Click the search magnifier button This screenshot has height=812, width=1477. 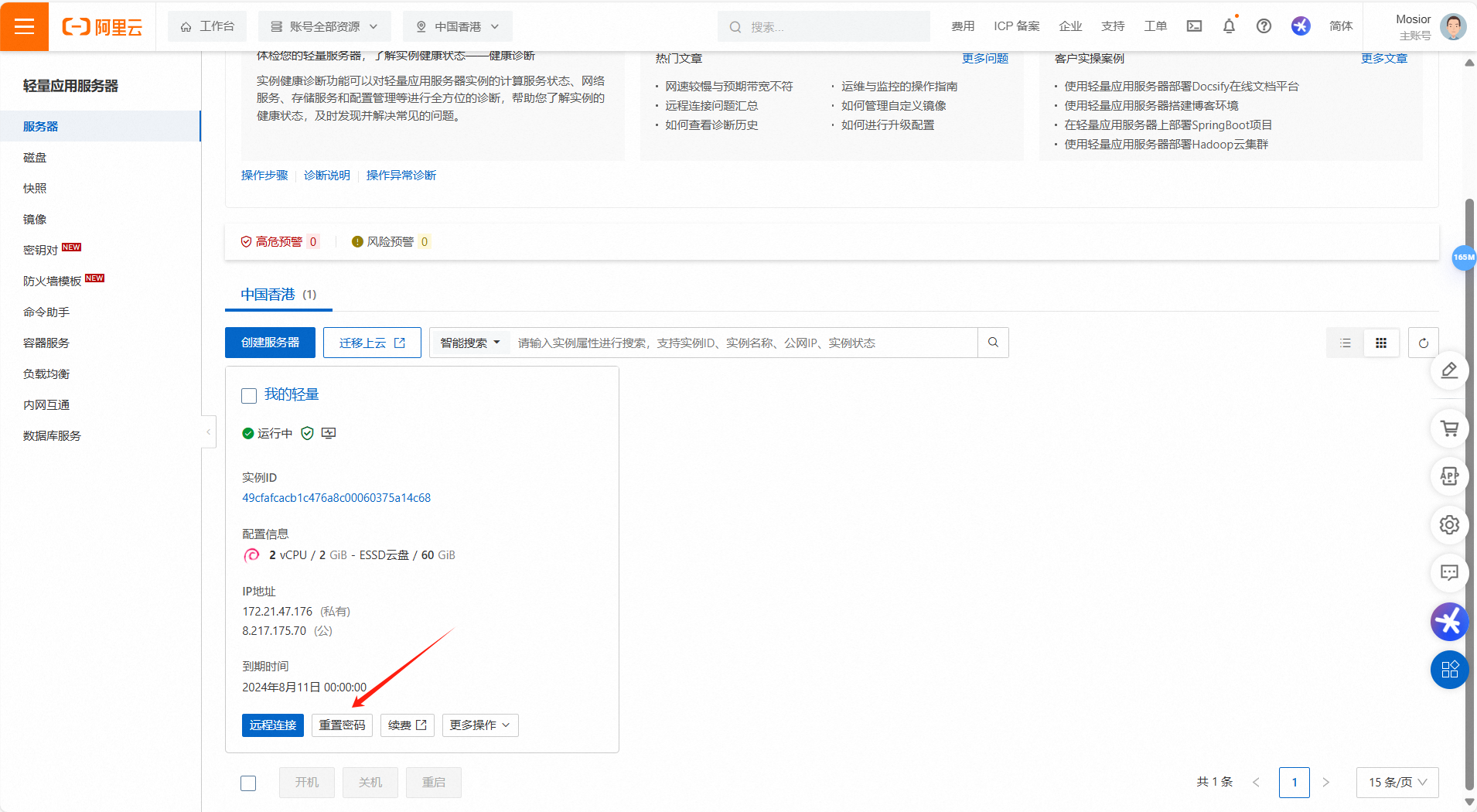pos(993,343)
